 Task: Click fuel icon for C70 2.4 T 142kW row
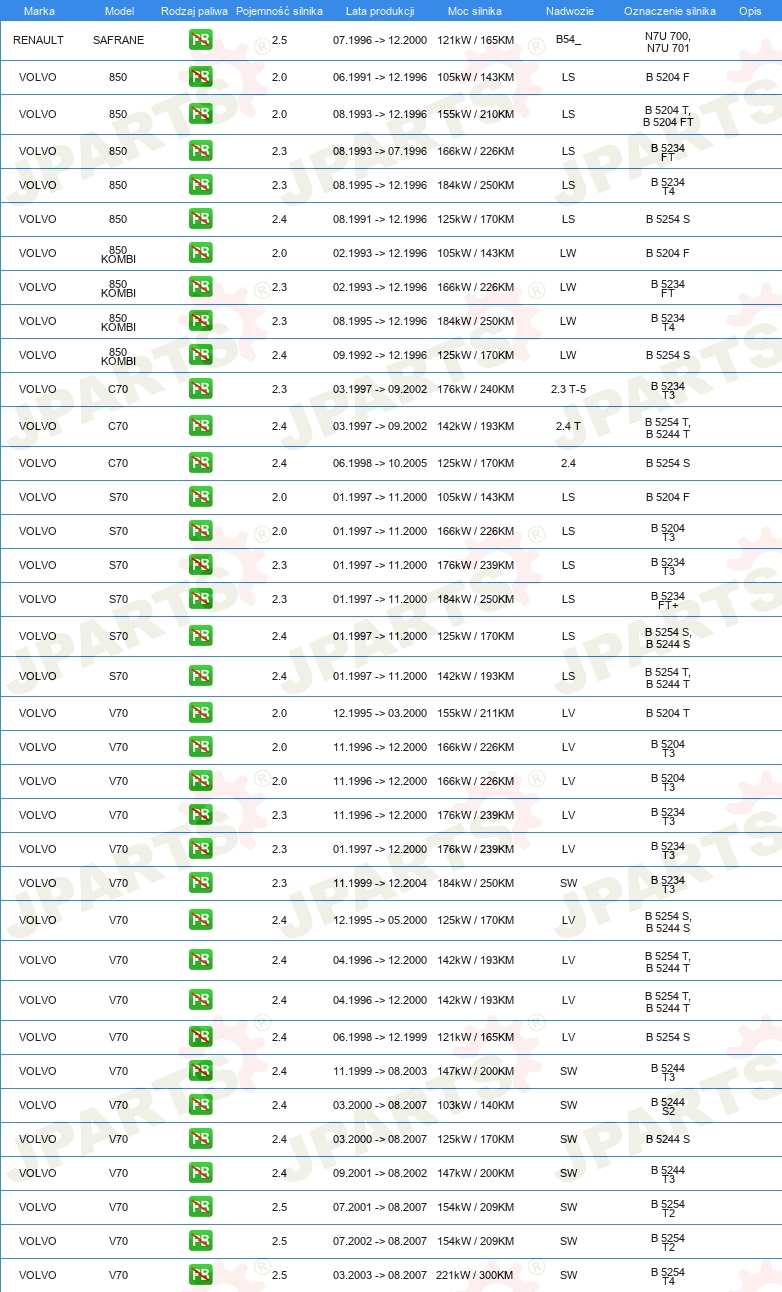click(200, 426)
